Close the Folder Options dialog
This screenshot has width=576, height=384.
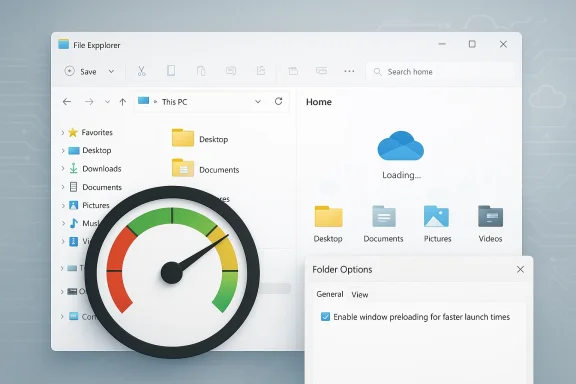[520, 269]
